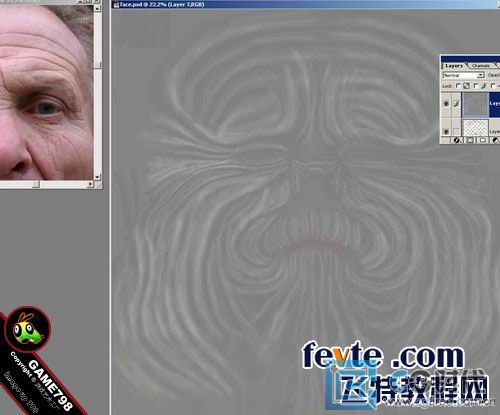Click the highlighted top layer name

tap(495, 104)
